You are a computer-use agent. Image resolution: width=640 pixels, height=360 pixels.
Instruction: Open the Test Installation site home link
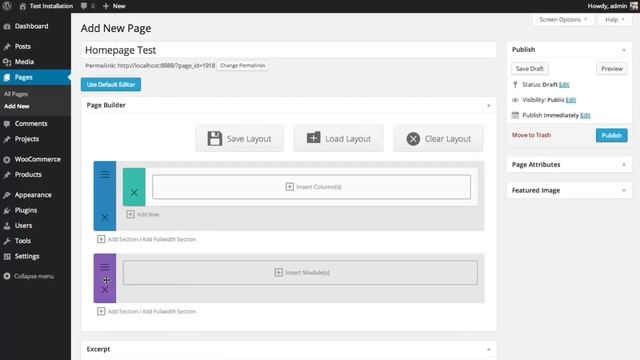coord(46,6)
